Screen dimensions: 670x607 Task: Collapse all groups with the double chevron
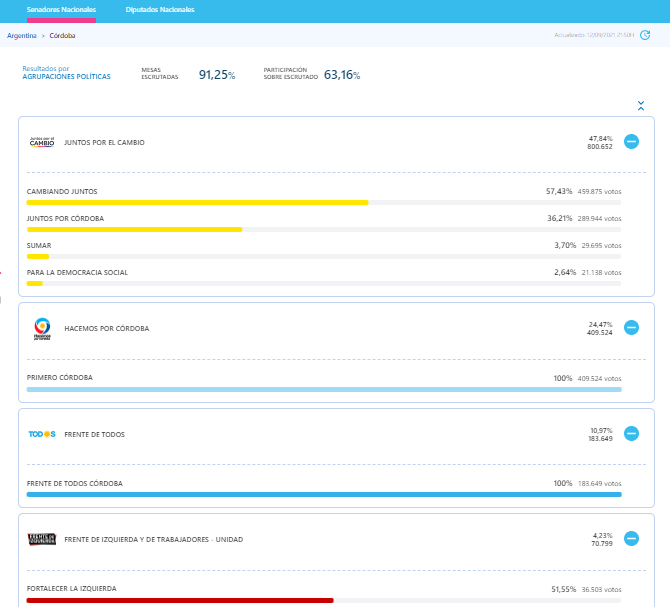click(x=640, y=105)
